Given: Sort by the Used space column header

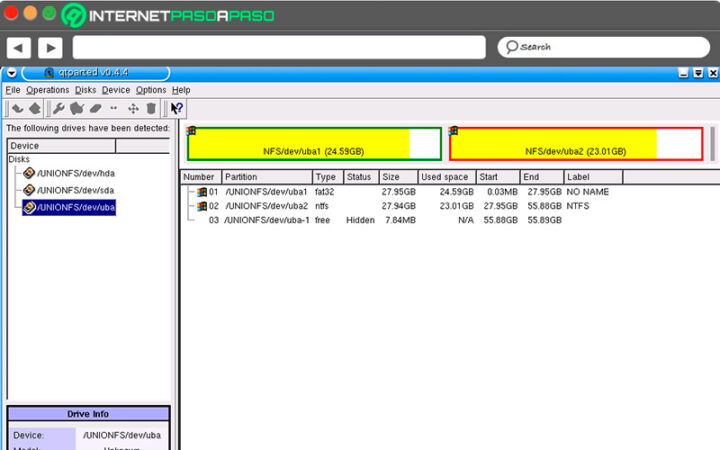Looking at the screenshot, I should tap(445, 177).
